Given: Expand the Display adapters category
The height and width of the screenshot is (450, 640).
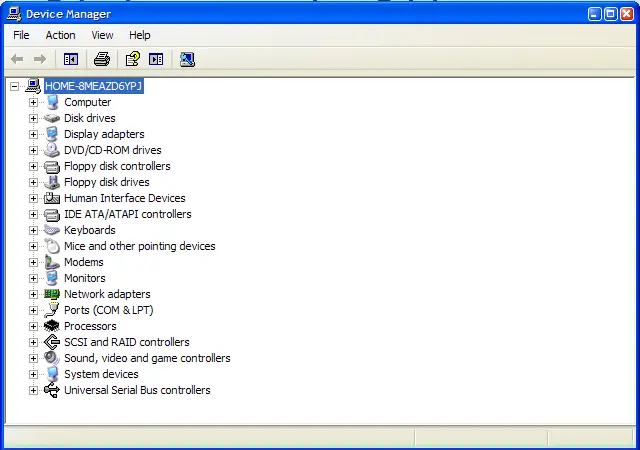Looking at the screenshot, I should click(x=33, y=134).
